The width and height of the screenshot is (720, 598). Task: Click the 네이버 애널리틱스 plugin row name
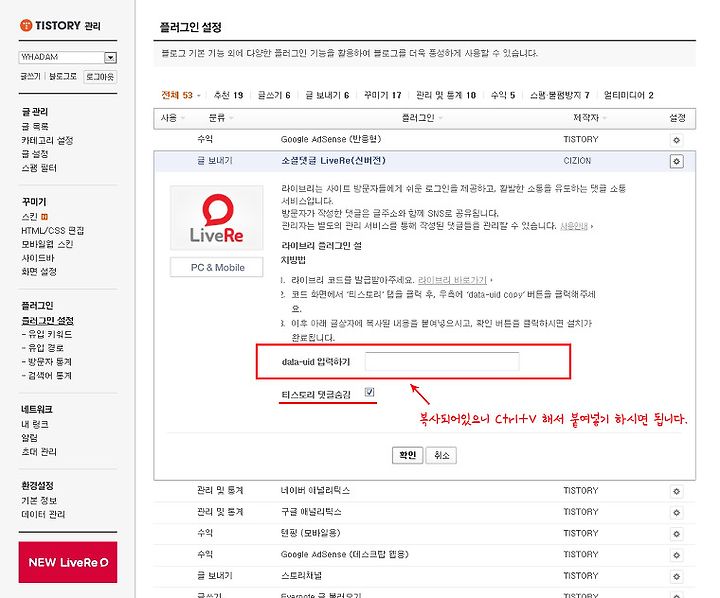tap(315, 491)
